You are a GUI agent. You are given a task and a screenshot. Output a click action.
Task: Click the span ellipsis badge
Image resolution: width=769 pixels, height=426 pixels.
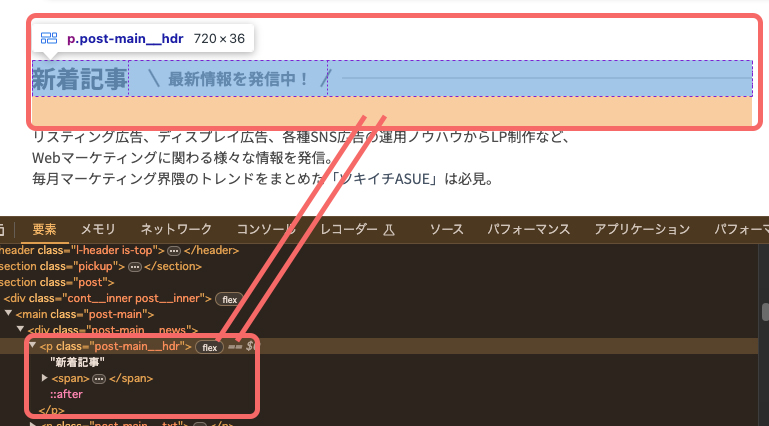pyautogui.click(x=99, y=379)
